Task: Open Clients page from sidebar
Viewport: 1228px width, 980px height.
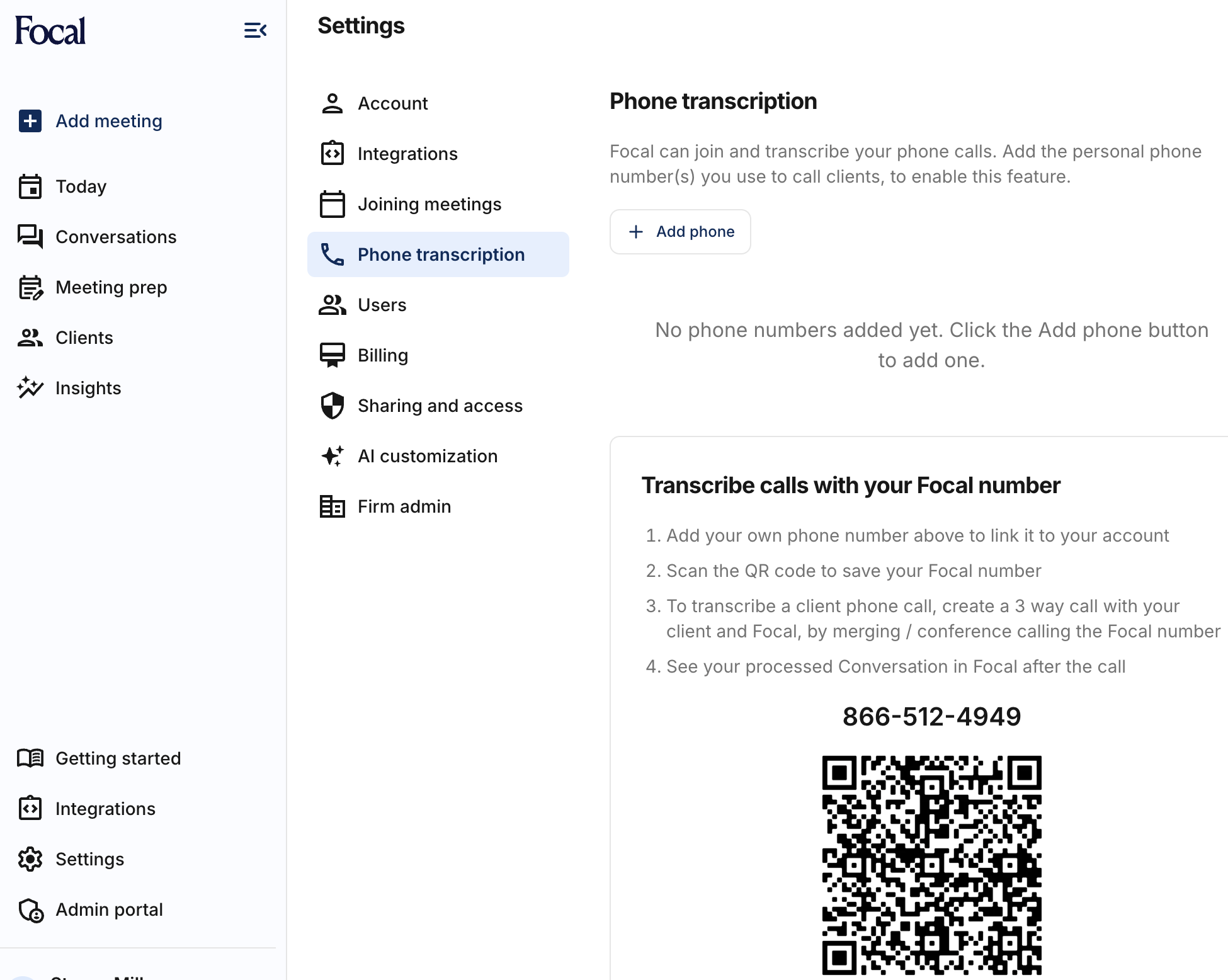Action: coord(84,338)
